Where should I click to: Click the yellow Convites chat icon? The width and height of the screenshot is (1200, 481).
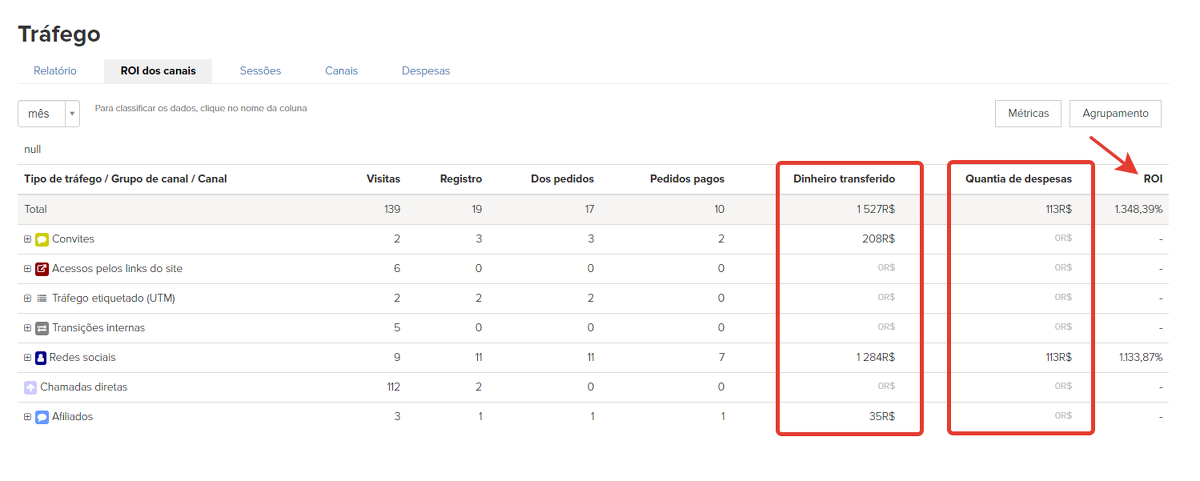tap(42, 240)
